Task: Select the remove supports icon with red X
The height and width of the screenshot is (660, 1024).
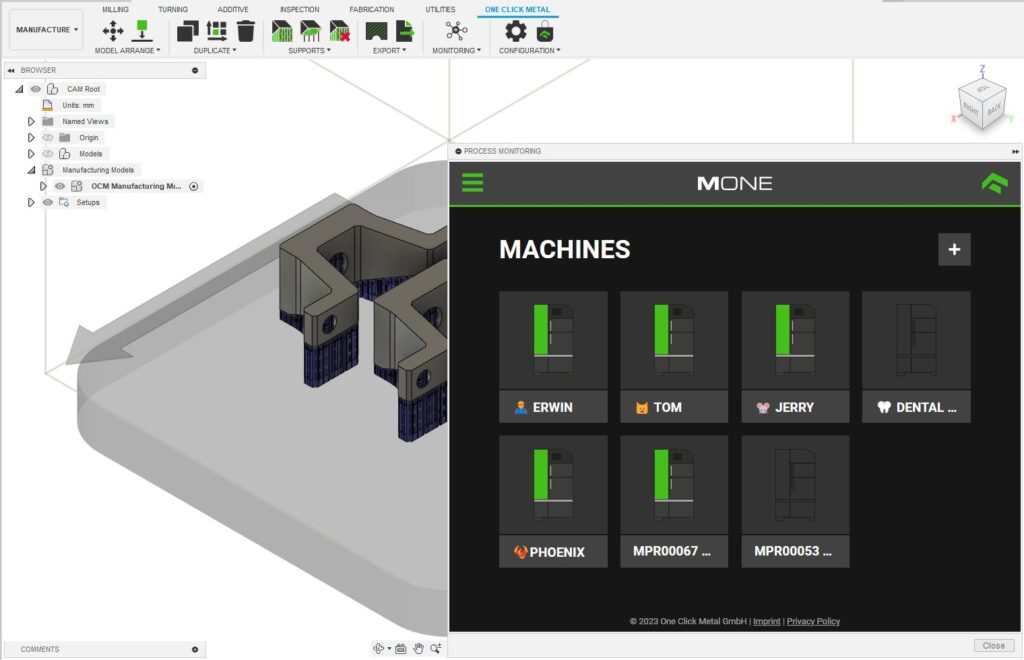Action: (x=338, y=30)
